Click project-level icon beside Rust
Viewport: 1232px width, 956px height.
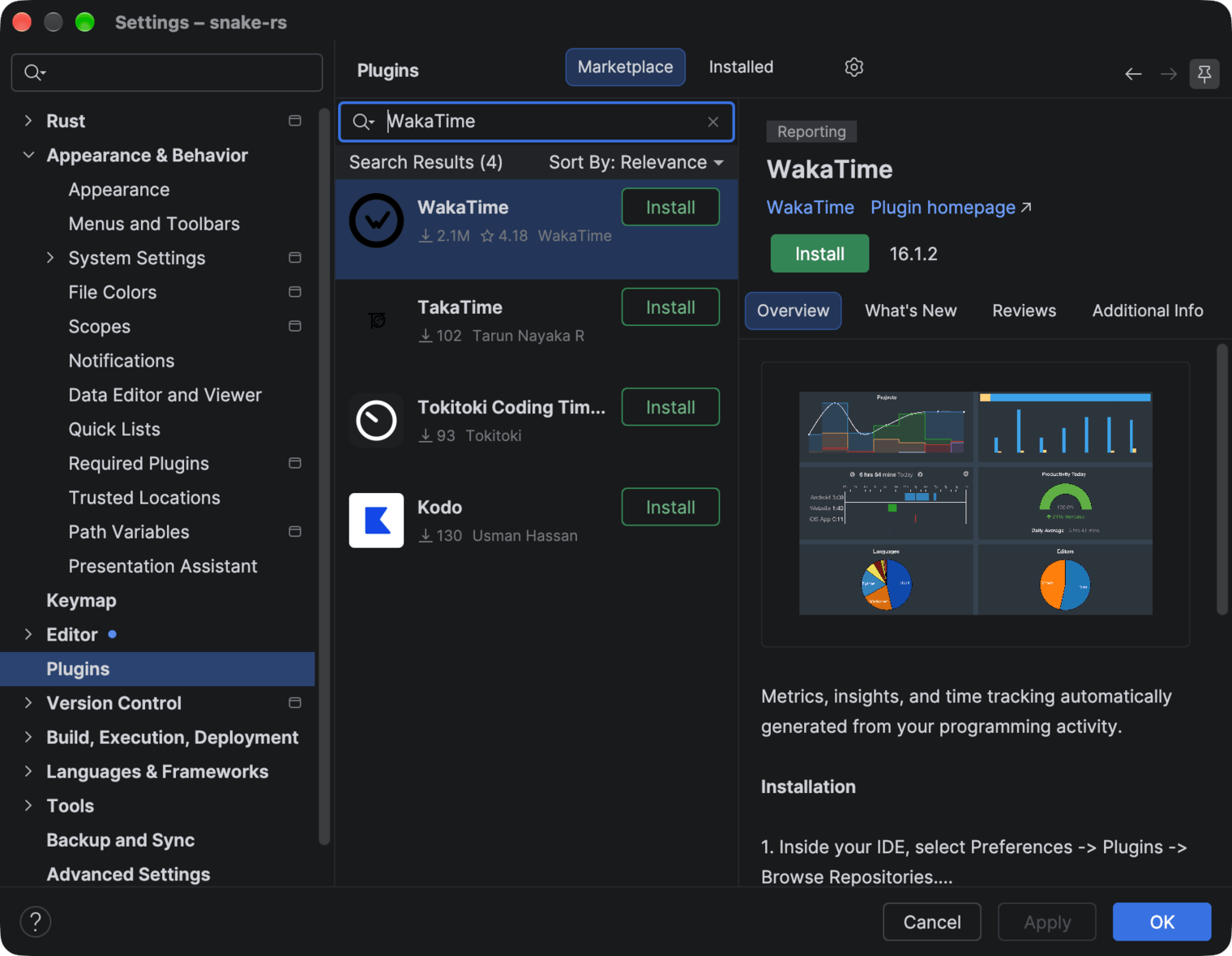point(295,121)
